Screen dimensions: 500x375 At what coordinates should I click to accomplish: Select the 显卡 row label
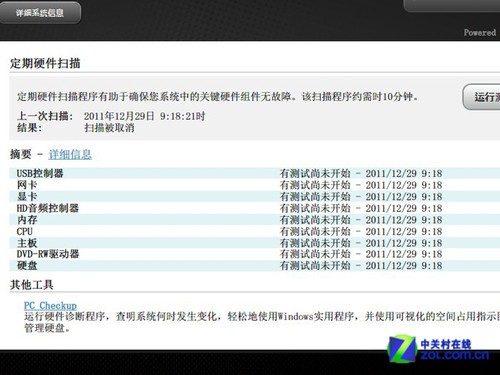[x=27, y=197]
